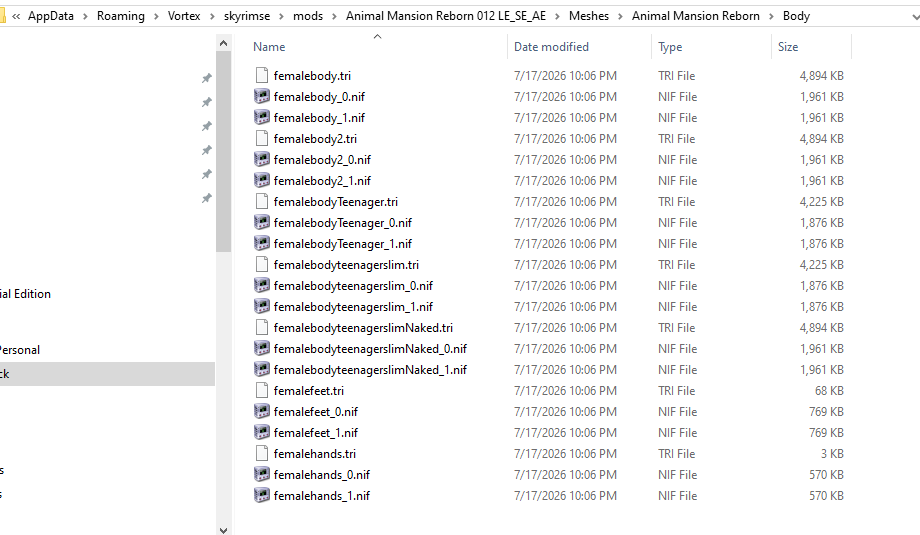Select the navigation item ending in 'ial Edition'
This screenshot has width=920, height=535.
pyautogui.click(x=25, y=294)
